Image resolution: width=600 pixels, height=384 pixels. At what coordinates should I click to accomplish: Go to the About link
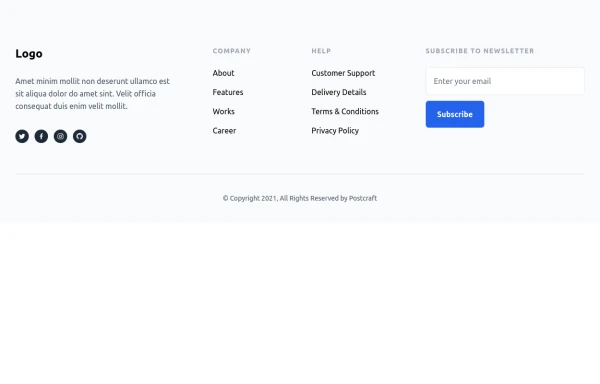tap(223, 73)
